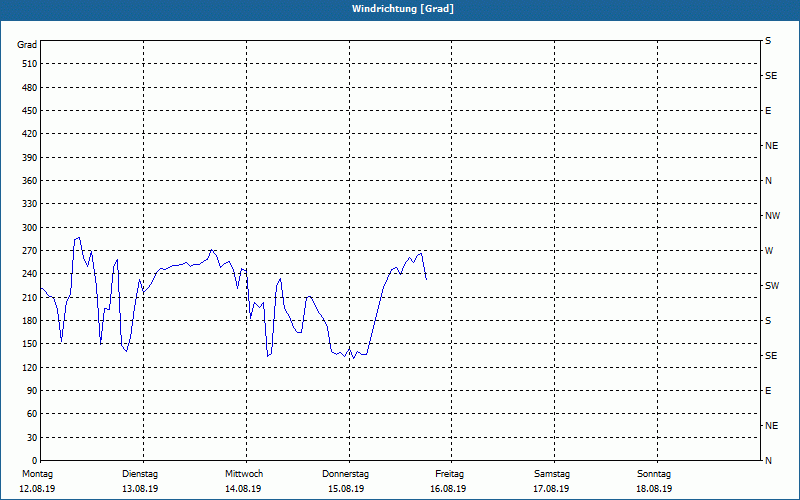The image size is (800, 500).
Task: Click the "Montag" day label
Action: point(37,474)
